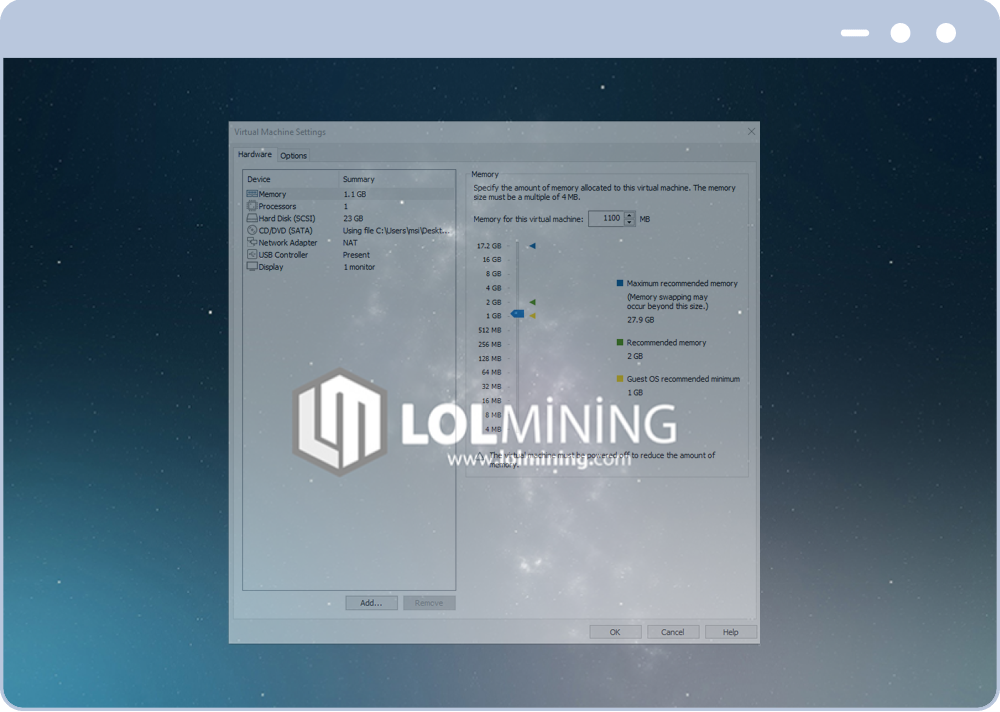Click the "1.1 GB" memory summary value
This screenshot has height=712, width=1000.
tap(355, 194)
